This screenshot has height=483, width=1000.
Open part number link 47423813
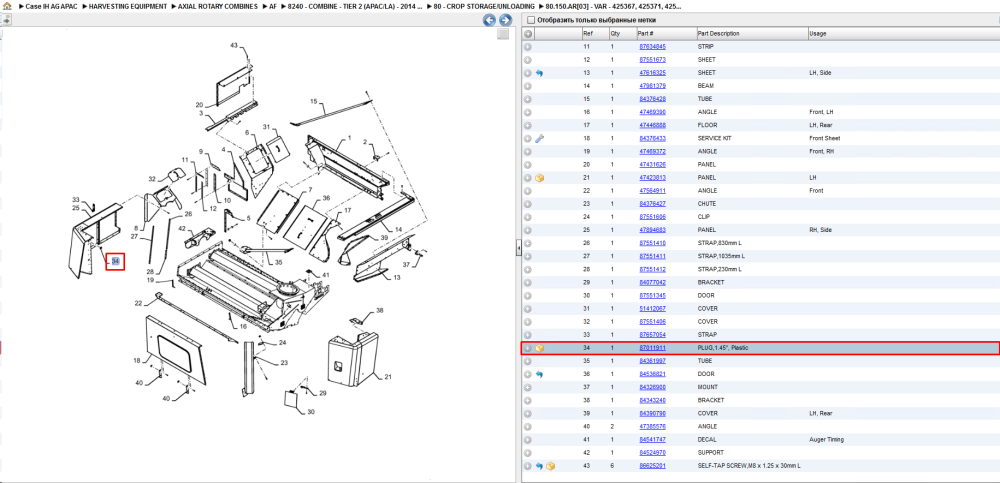tap(652, 177)
